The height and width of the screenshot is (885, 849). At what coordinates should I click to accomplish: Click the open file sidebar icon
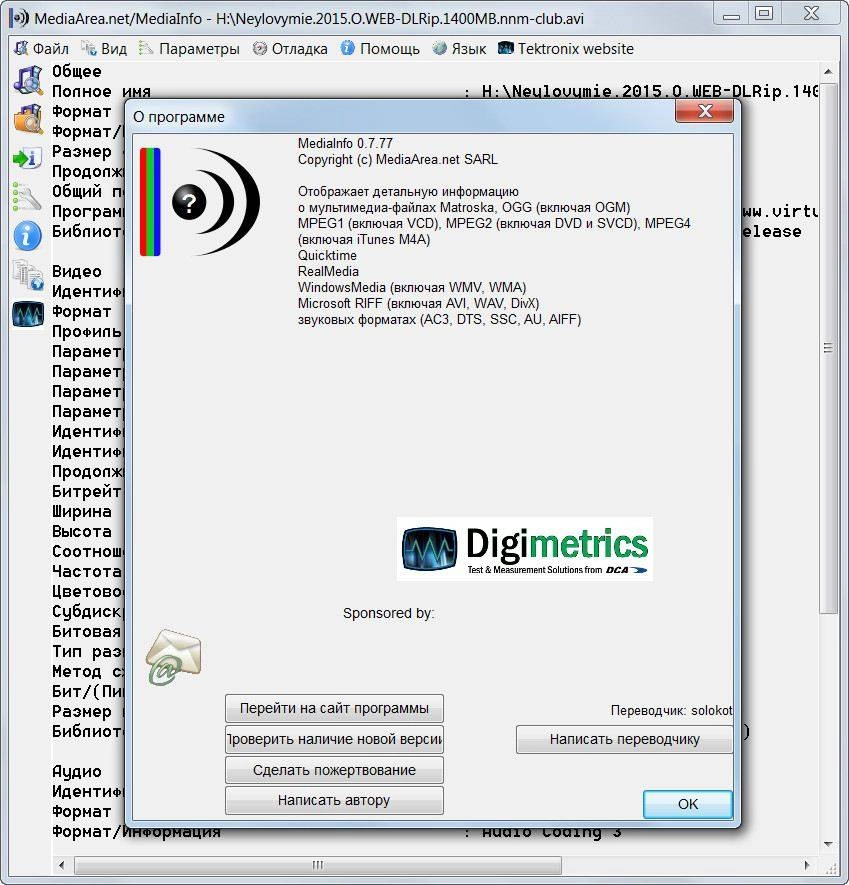click(x=28, y=80)
